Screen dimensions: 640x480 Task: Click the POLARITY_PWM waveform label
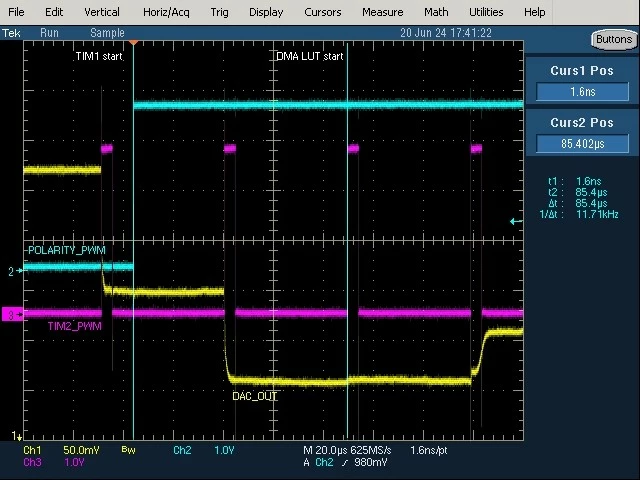point(67,250)
